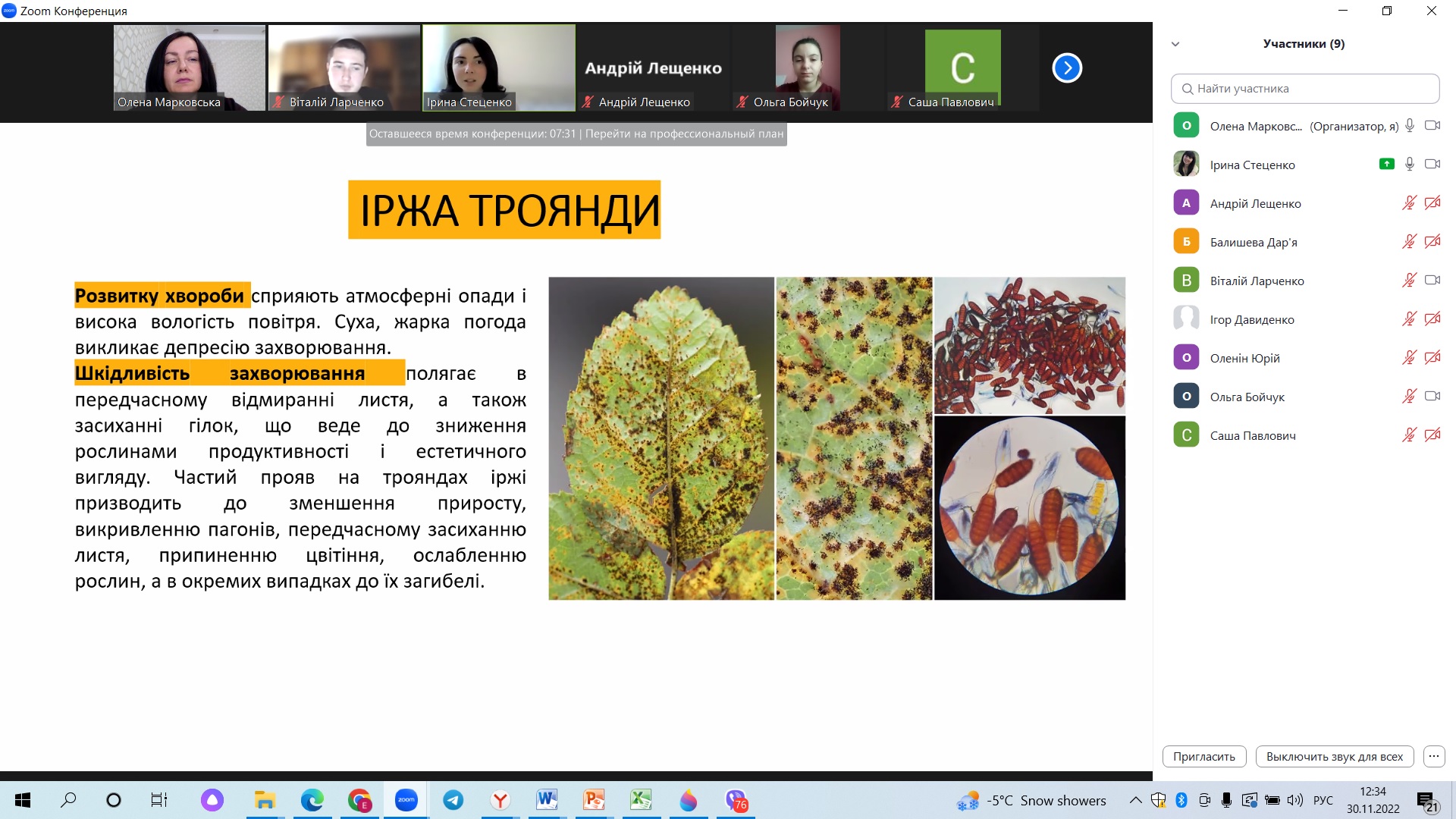This screenshot has width=1456, height=819.
Task: Show next video thumbnails with blue arrow
Action: pyautogui.click(x=1067, y=68)
